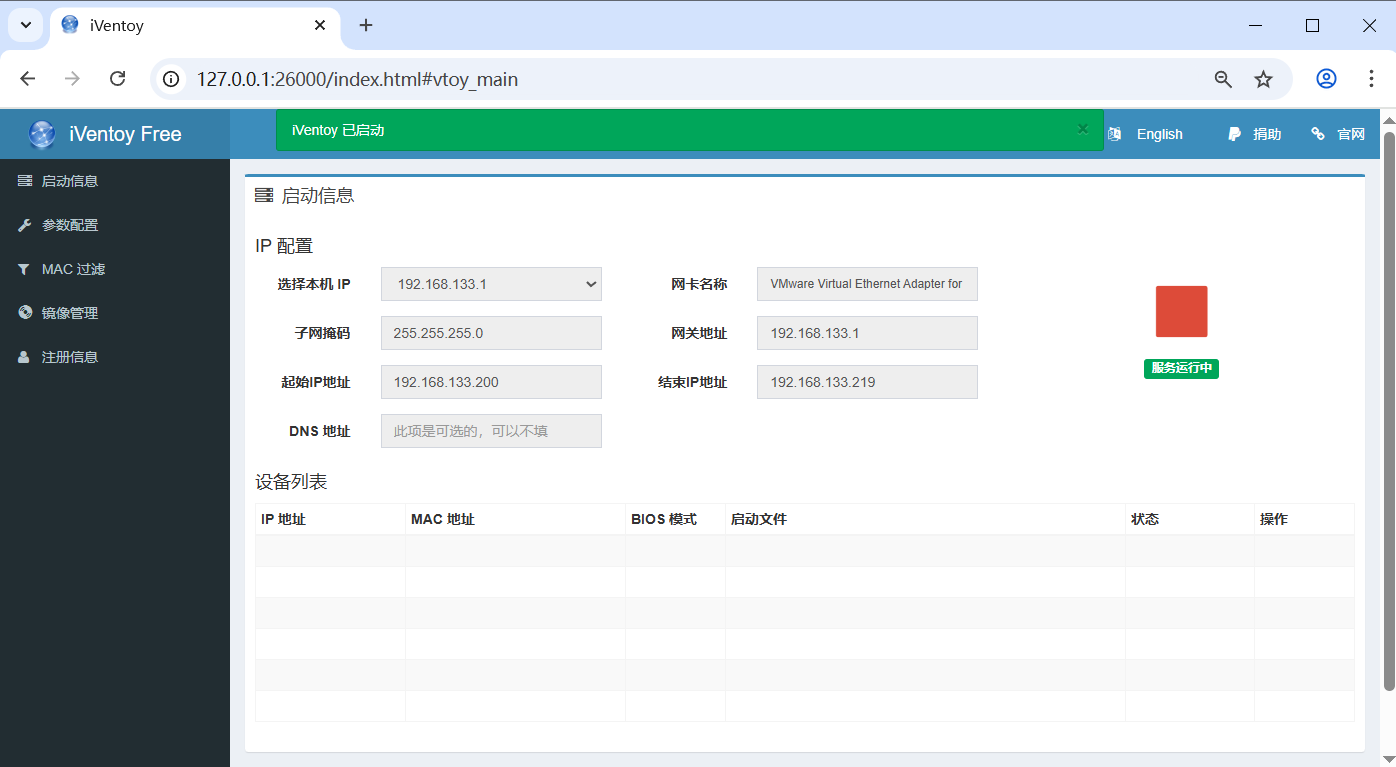Click the 启动信息 sidebar icon

(x=25, y=181)
